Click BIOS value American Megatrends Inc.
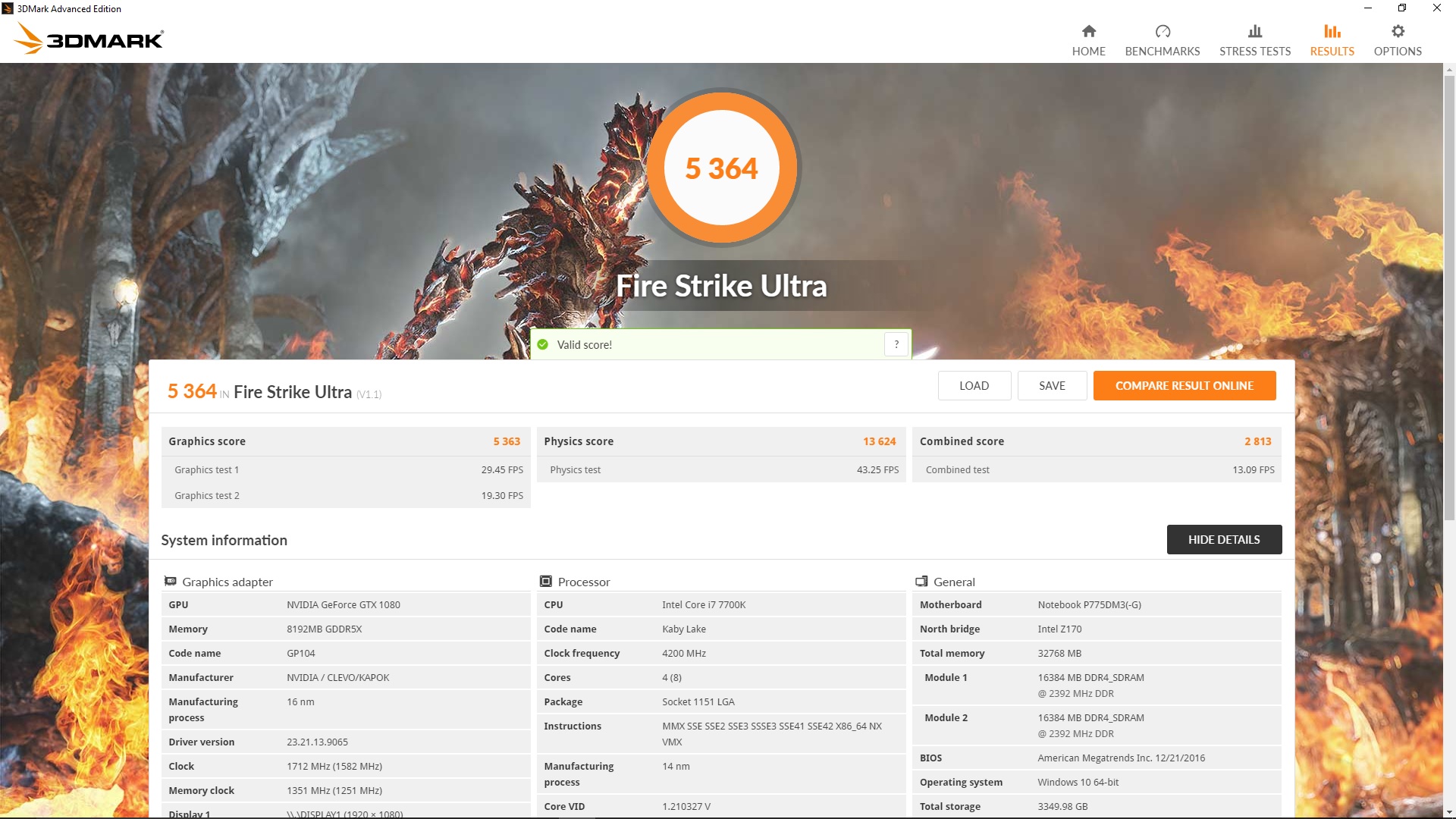 pyautogui.click(x=1121, y=758)
